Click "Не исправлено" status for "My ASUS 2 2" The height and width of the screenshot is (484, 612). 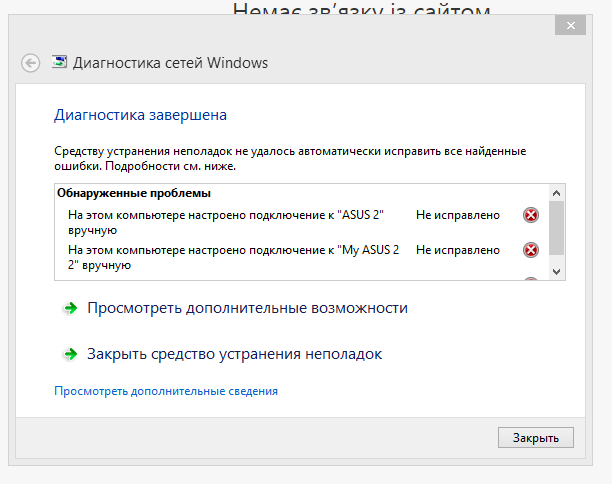click(x=458, y=250)
